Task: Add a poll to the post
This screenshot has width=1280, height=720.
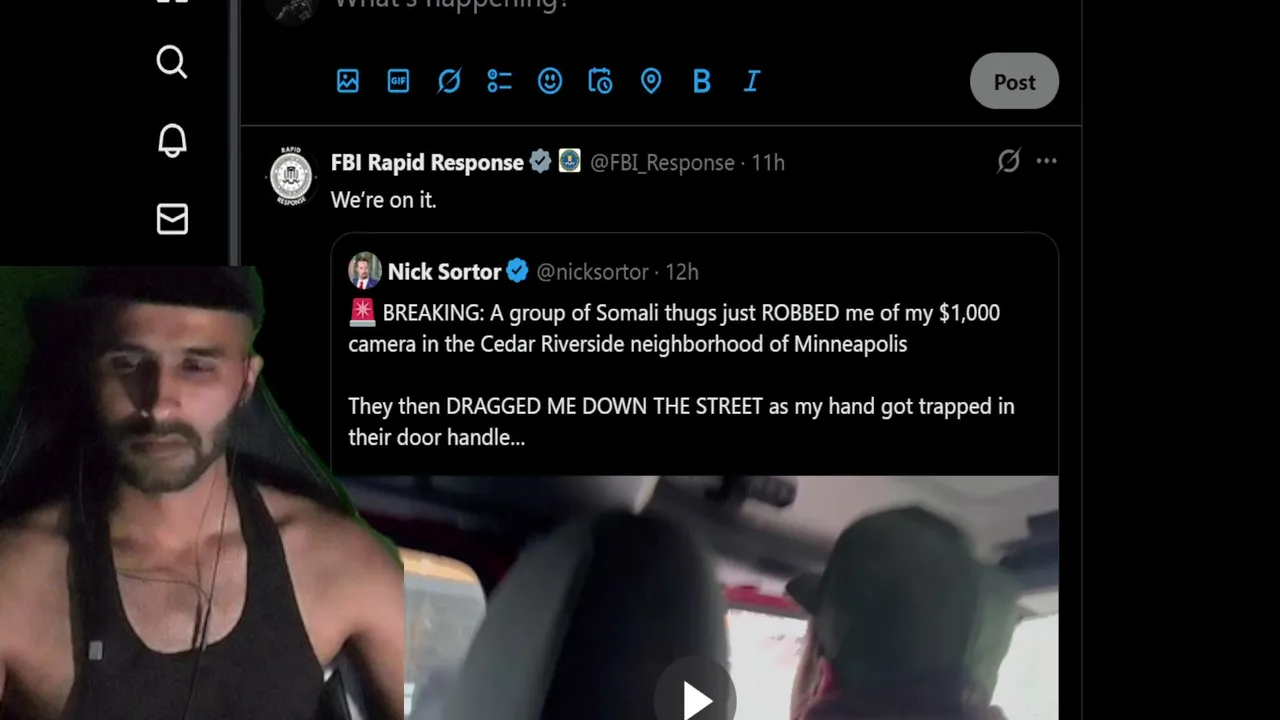Action: pyautogui.click(x=499, y=81)
